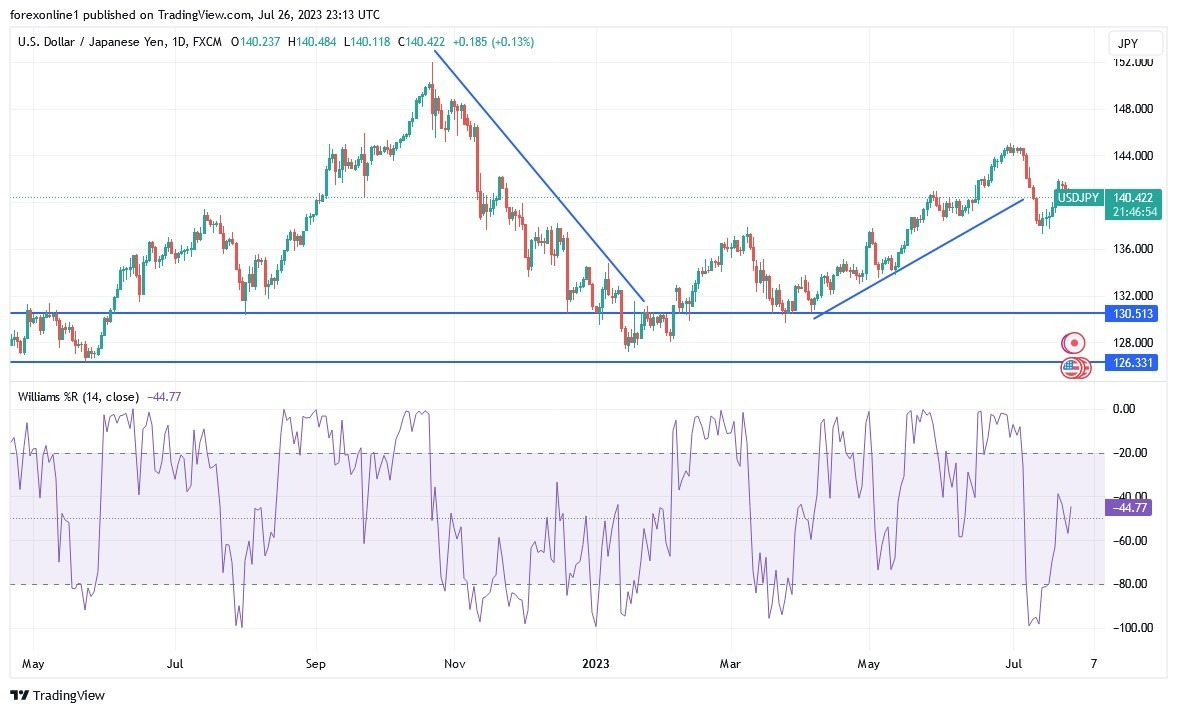The image size is (1177, 713).
Task: Click the 2023 label on the time axis
Action: (x=597, y=663)
